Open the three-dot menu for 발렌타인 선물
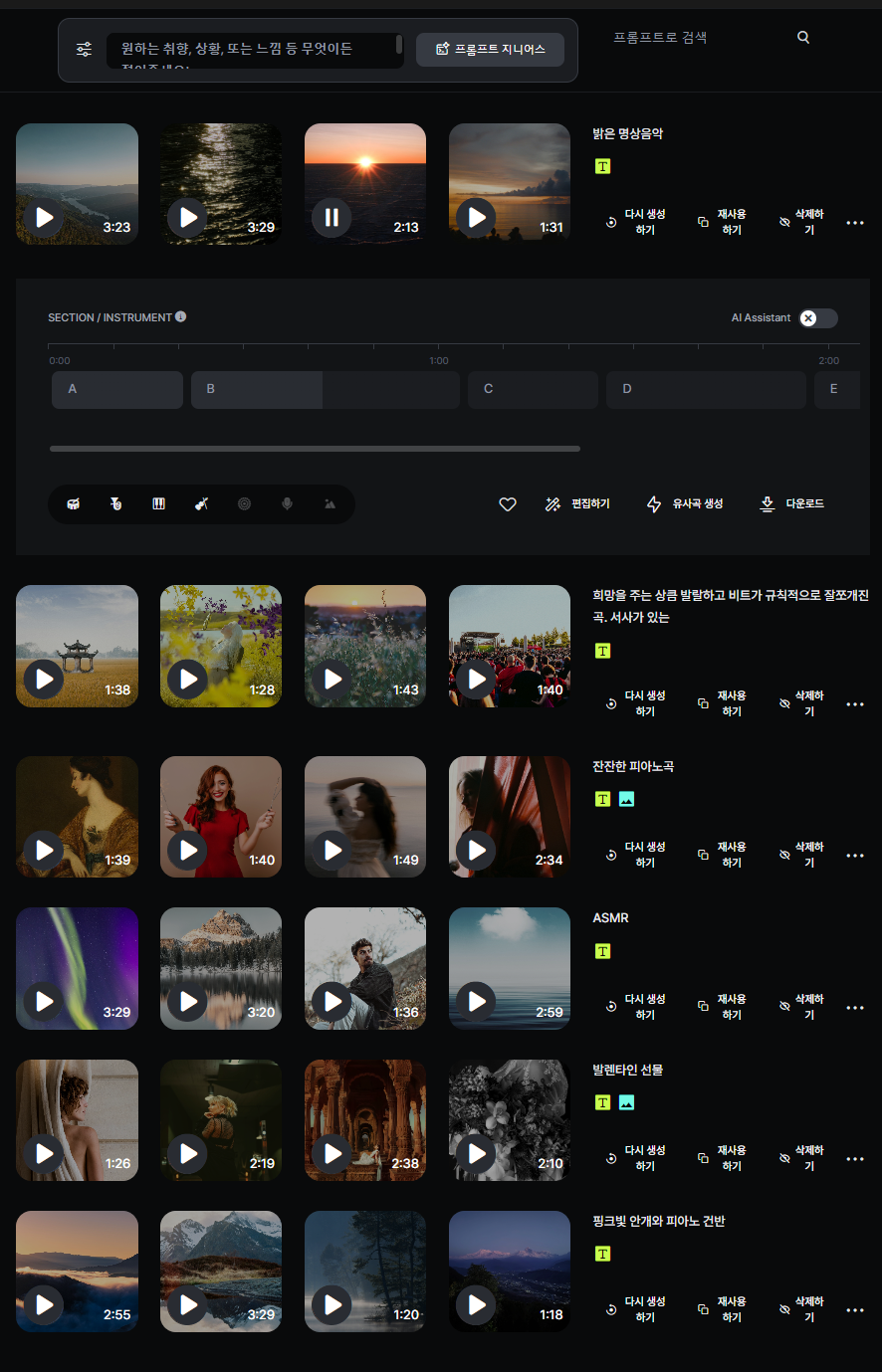The width and height of the screenshot is (882, 1372). tap(854, 1159)
